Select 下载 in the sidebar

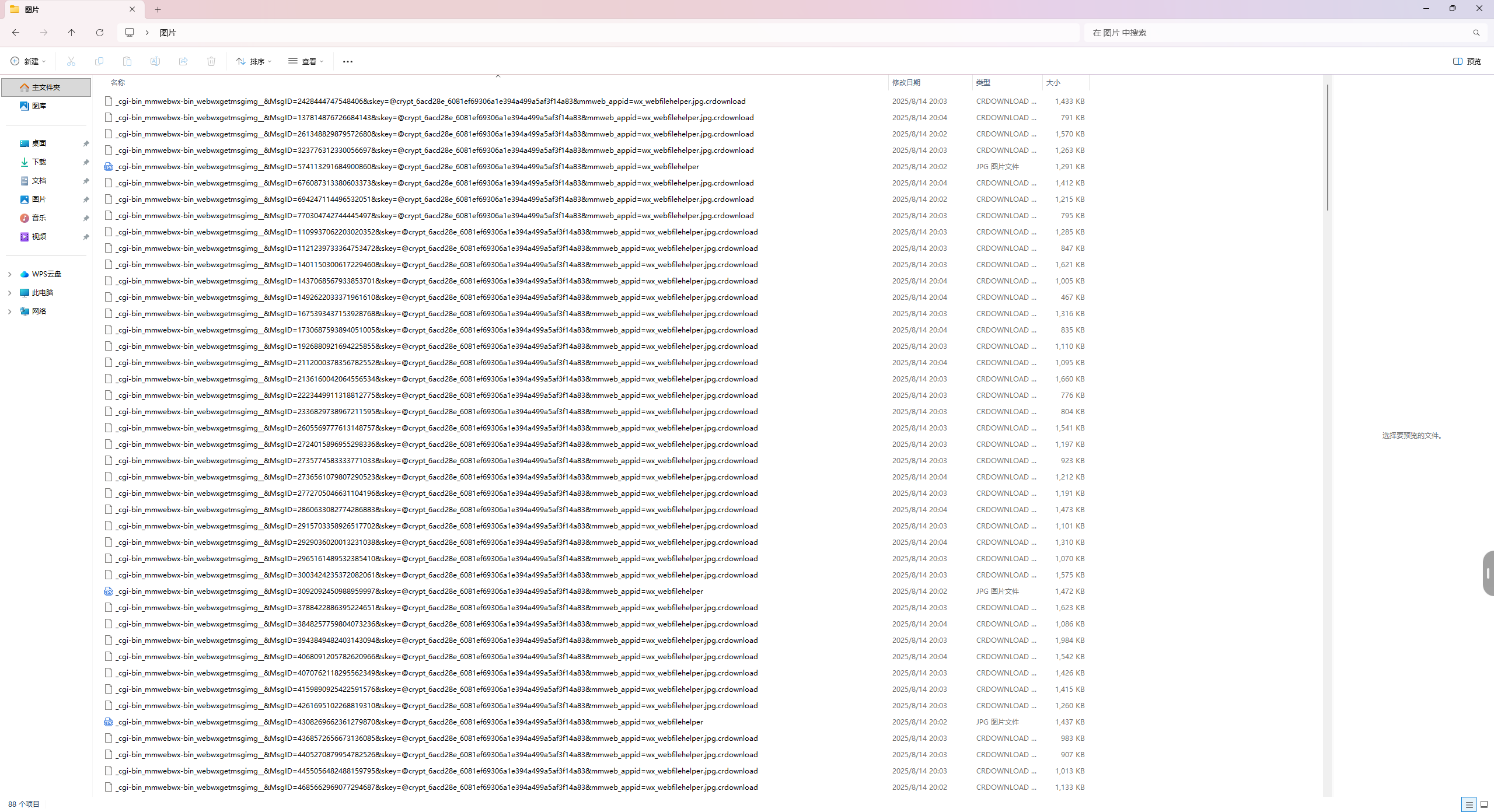coord(39,162)
